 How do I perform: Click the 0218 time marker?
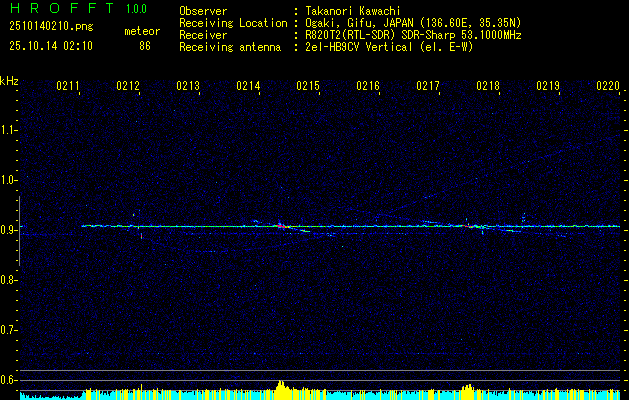pos(488,85)
